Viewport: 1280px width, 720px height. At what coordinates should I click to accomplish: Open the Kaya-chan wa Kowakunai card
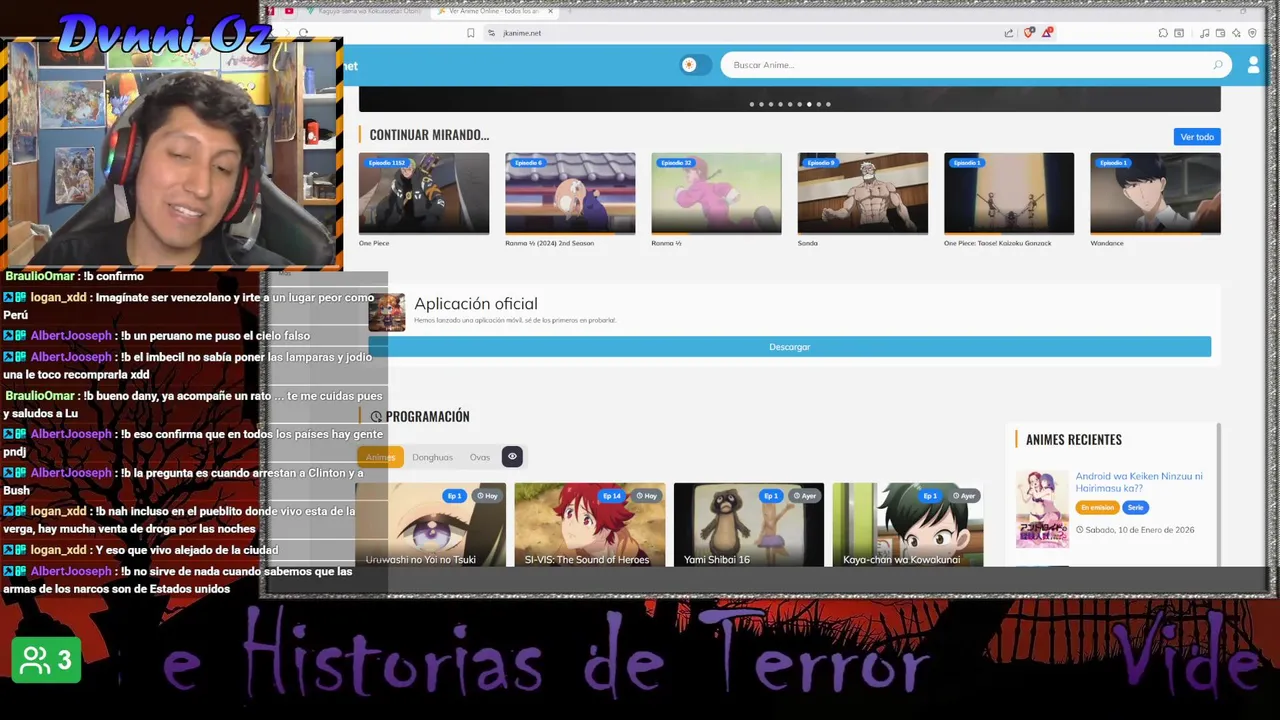click(908, 525)
